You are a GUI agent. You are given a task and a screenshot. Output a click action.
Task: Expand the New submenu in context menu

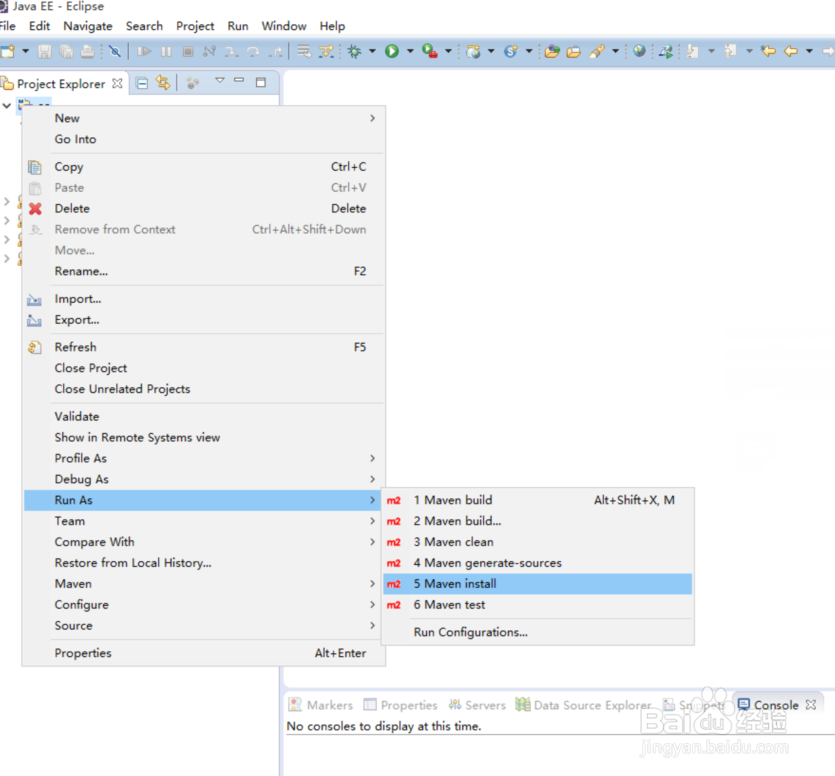(x=203, y=118)
